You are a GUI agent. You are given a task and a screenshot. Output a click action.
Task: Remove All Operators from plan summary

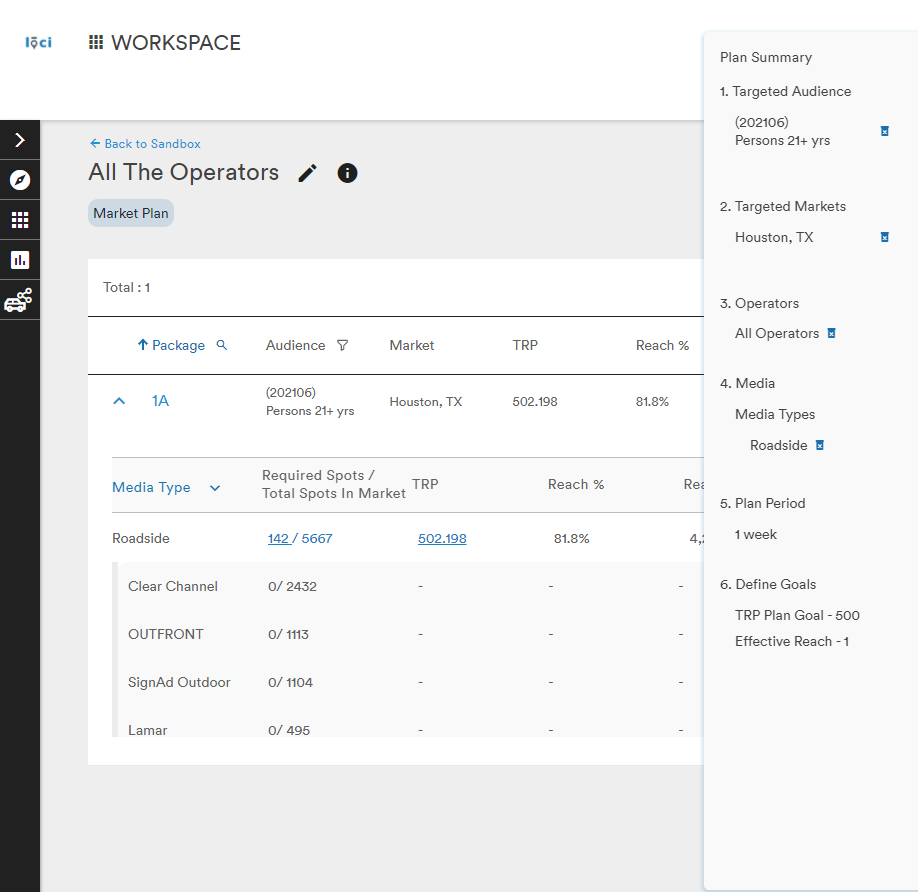coord(831,333)
